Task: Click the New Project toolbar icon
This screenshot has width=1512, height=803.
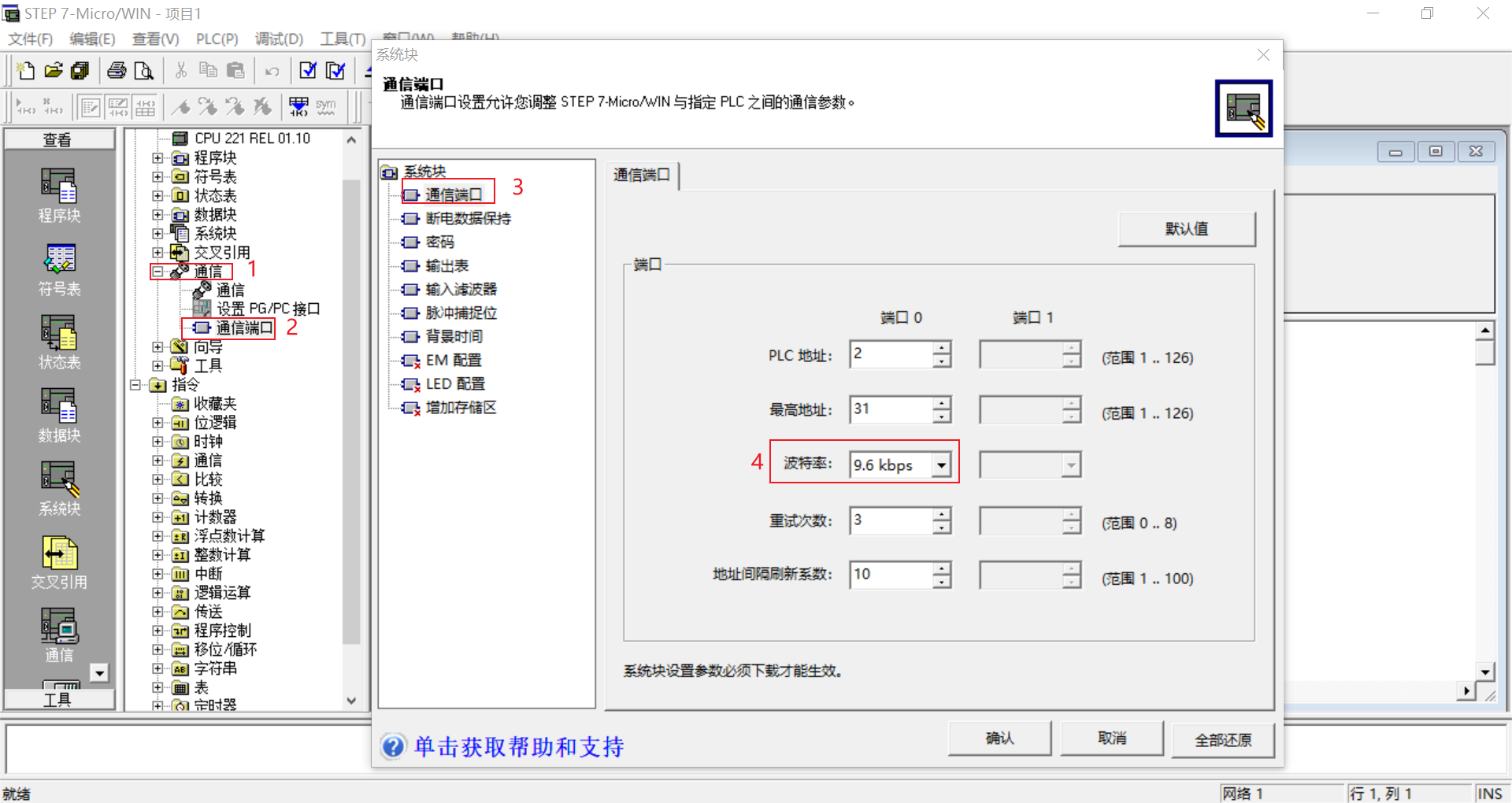Action: click(24, 70)
